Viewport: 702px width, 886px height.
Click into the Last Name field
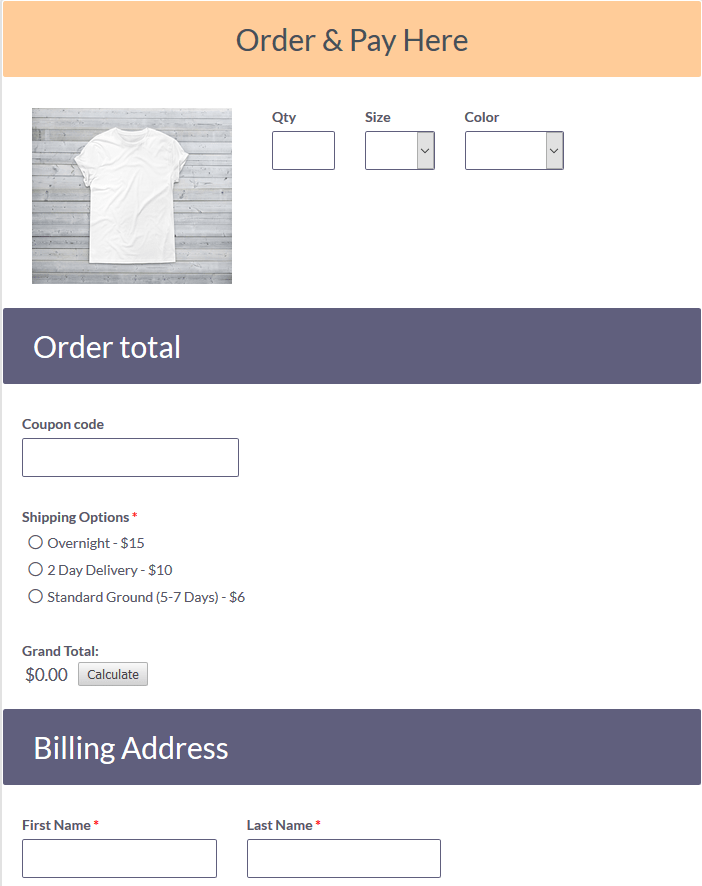343,858
